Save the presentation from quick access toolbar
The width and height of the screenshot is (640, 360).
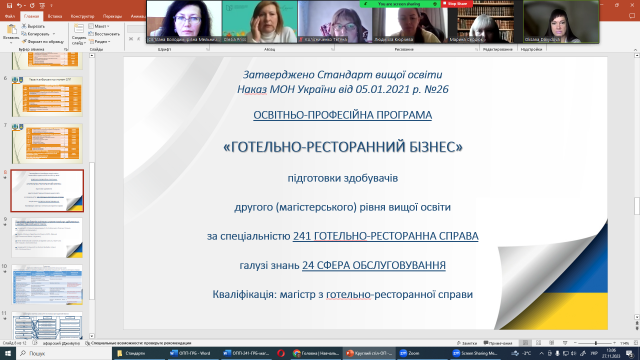point(9,6)
